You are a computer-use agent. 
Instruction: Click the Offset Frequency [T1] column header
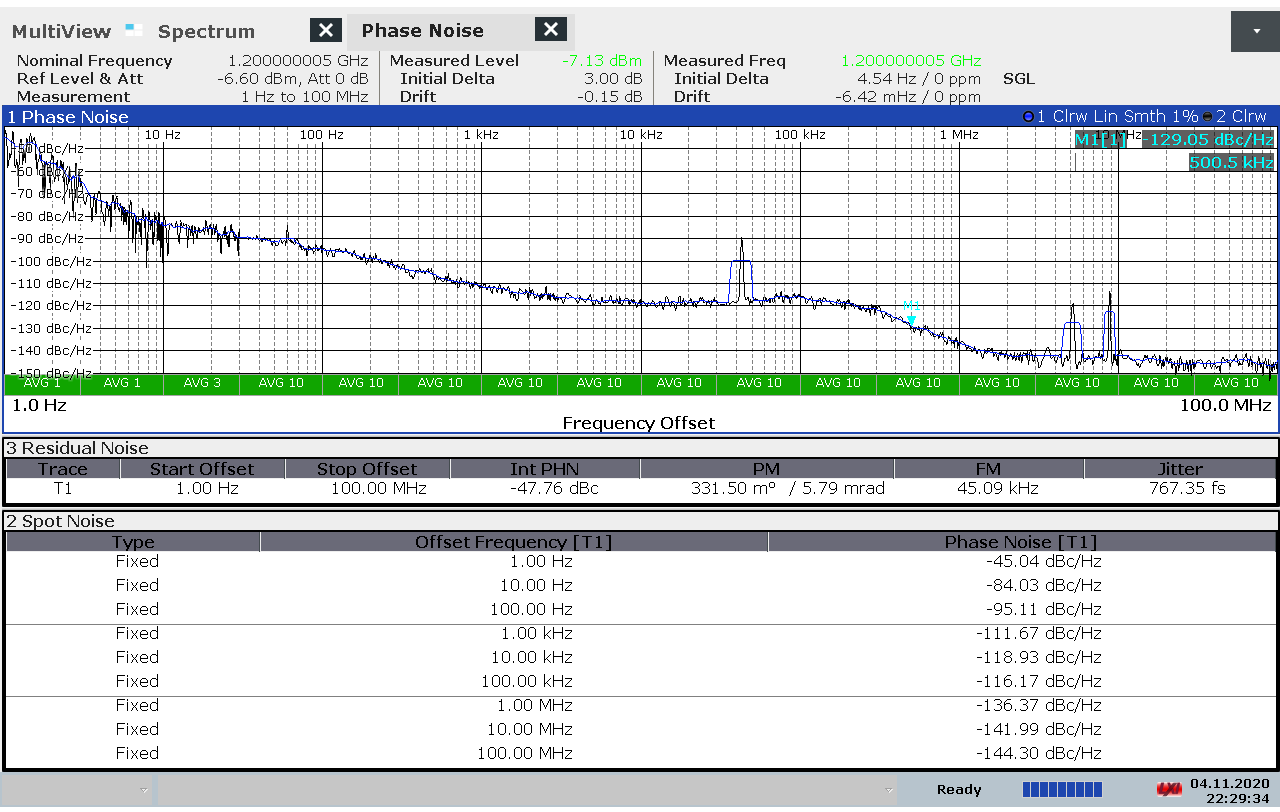514,542
